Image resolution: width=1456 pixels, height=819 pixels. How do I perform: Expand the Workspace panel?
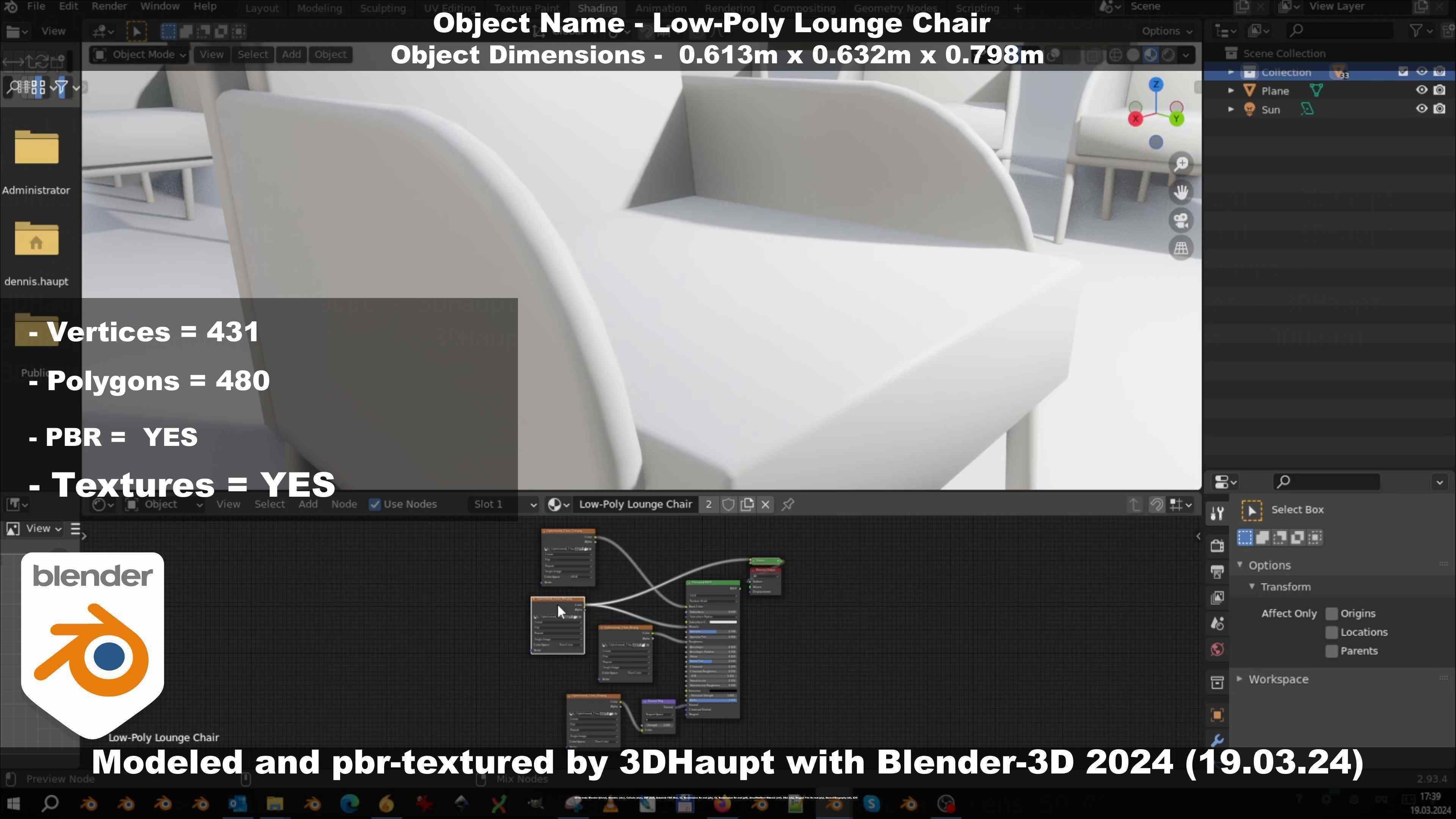[1240, 679]
